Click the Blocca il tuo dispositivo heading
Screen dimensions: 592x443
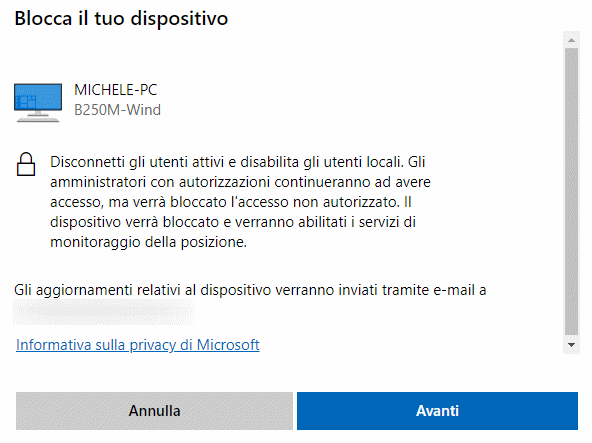pos(121,19)
